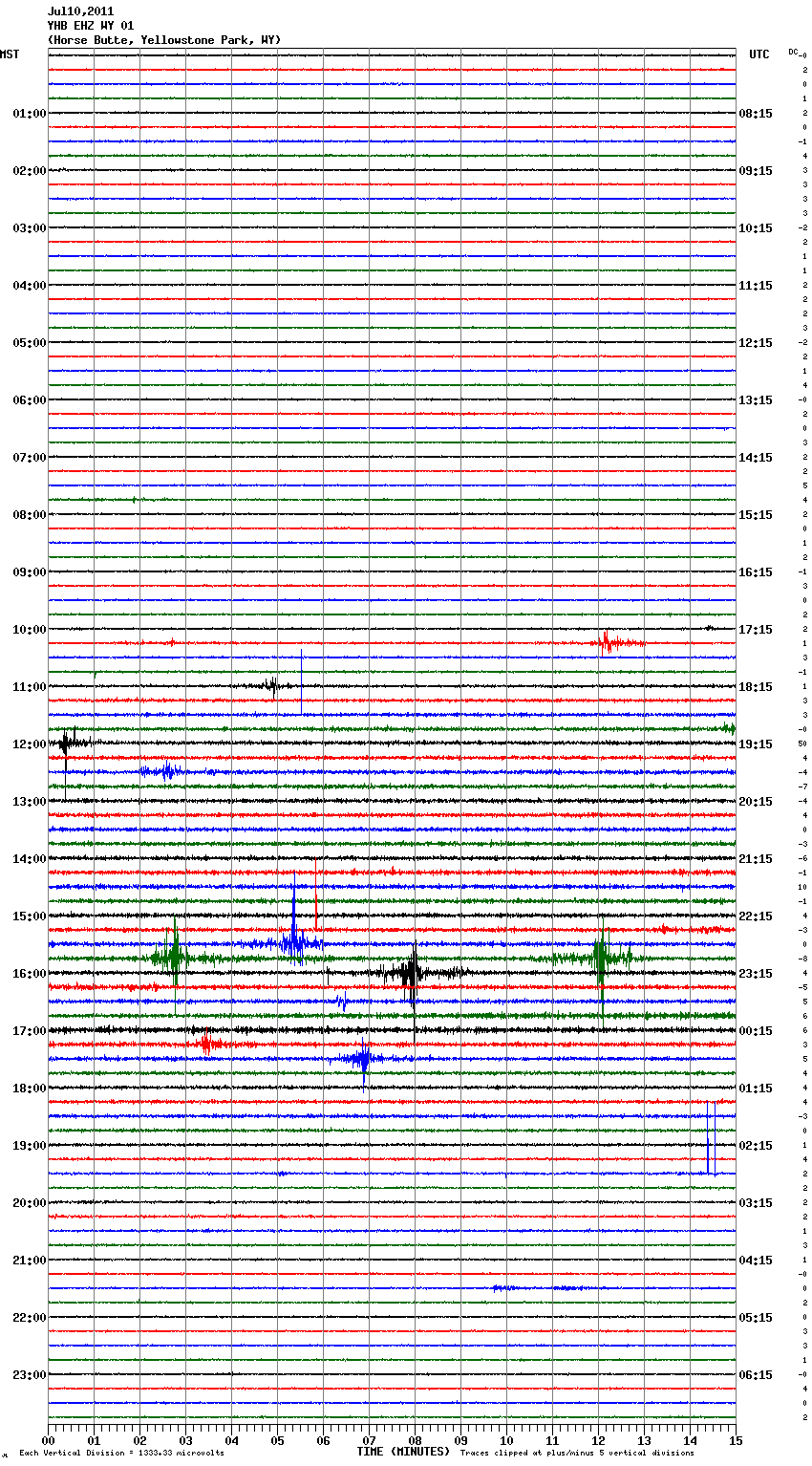Select the 04:00 MST row label
Image resolution: width=812 pixels, height=1466 pixels.
click(x=29, y=286)
